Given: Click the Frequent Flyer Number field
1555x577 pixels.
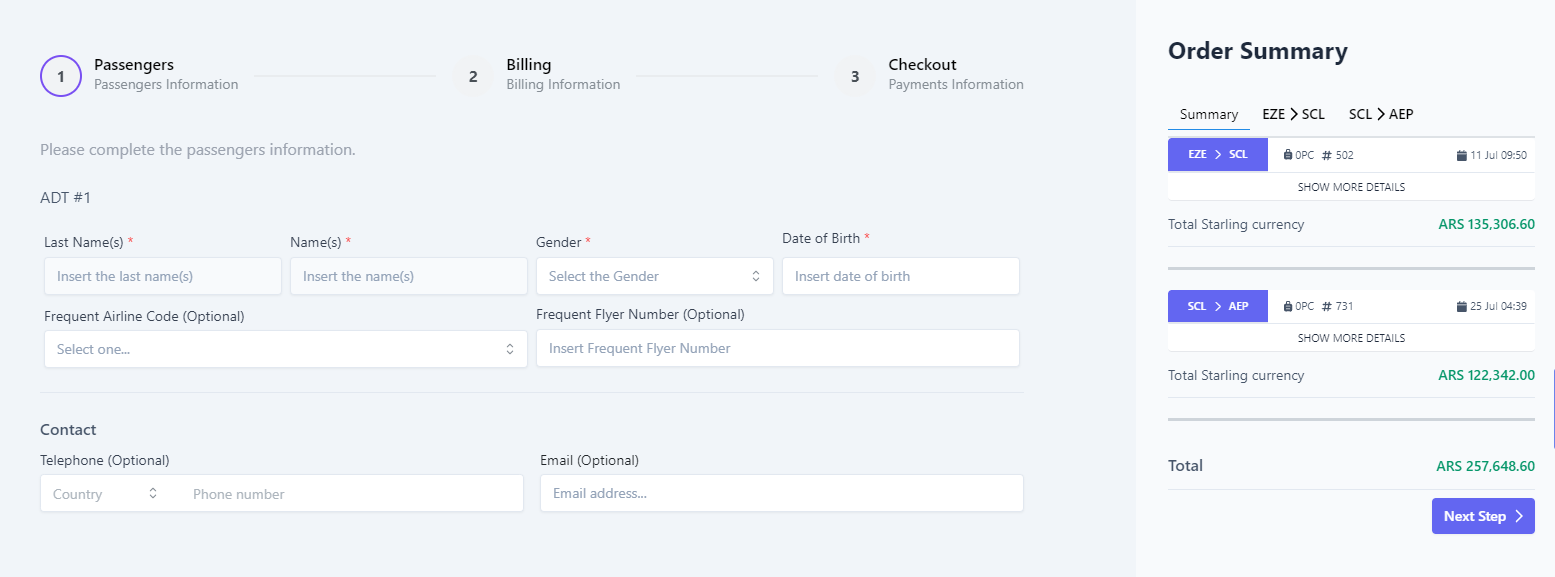Looking at the screenshot, I should (777, 348).
